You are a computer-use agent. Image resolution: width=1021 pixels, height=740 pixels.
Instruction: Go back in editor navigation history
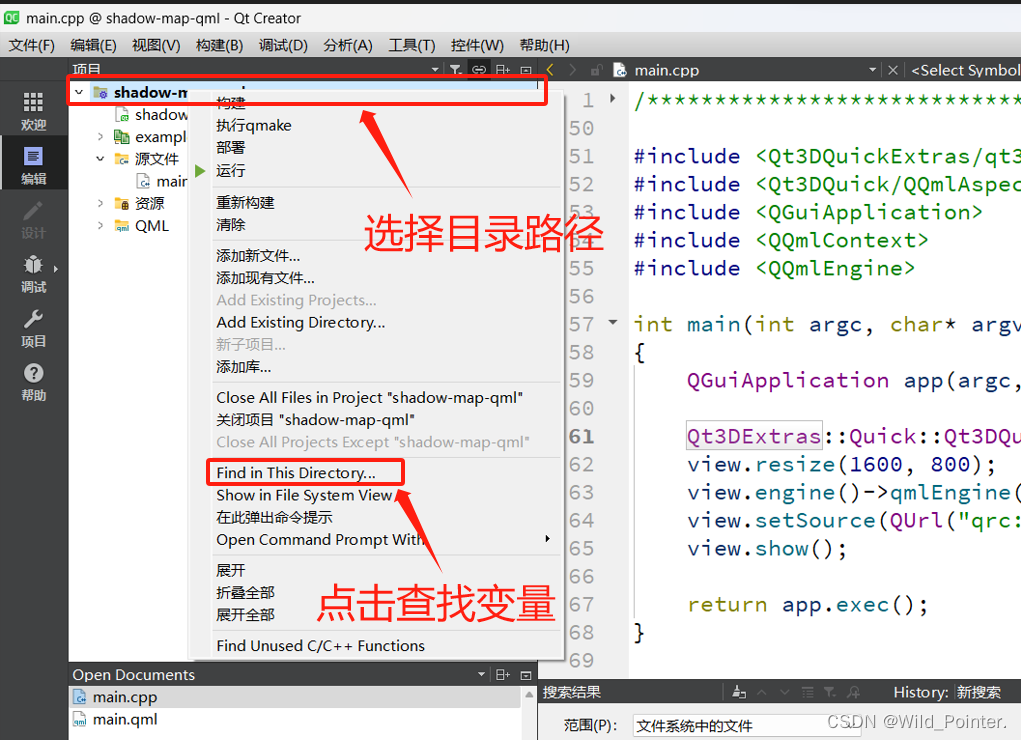tap(550, 70)
